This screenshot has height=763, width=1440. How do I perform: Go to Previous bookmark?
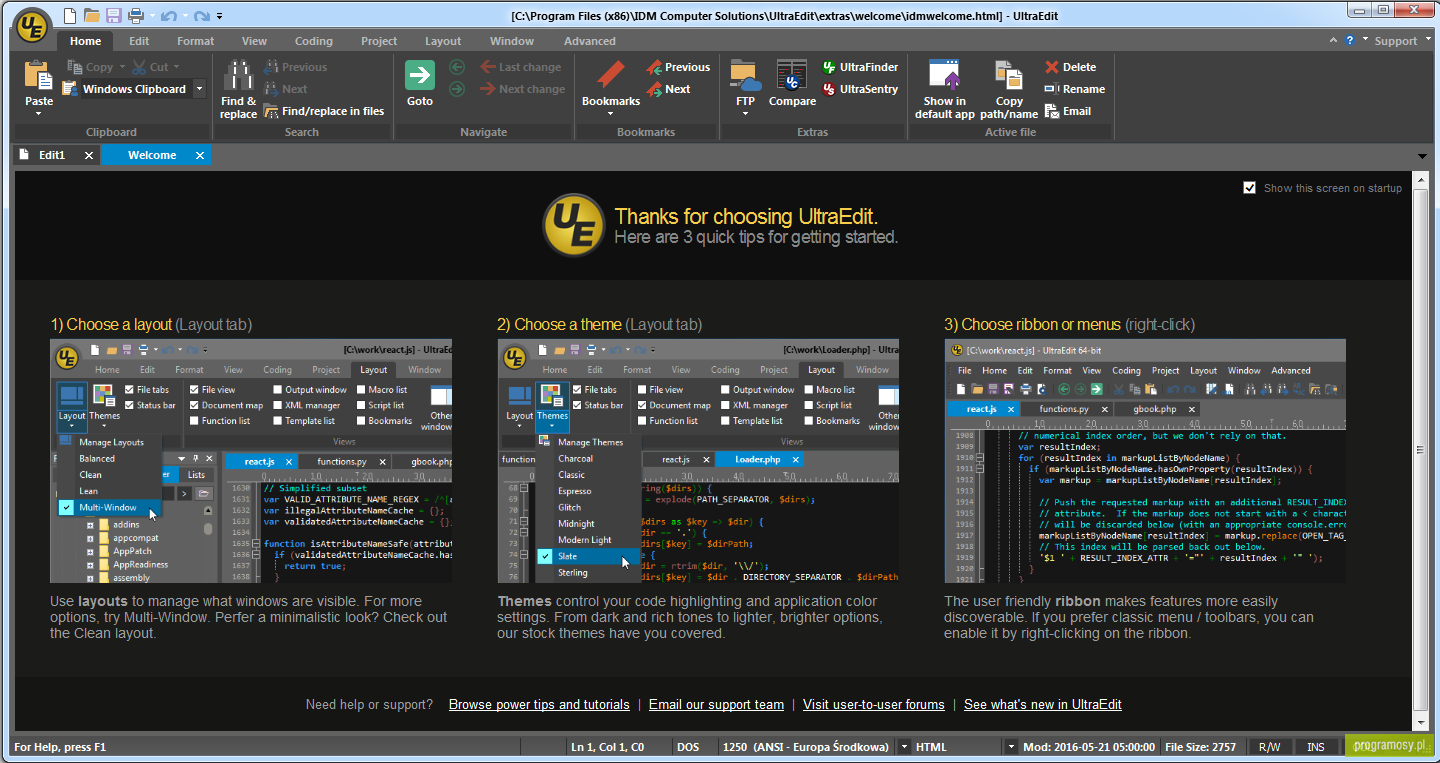[678, 67]
